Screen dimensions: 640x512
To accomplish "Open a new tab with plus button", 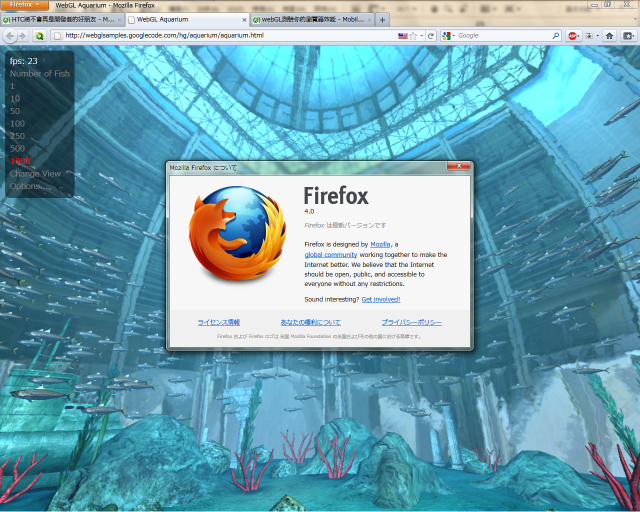I will (382, 20).
